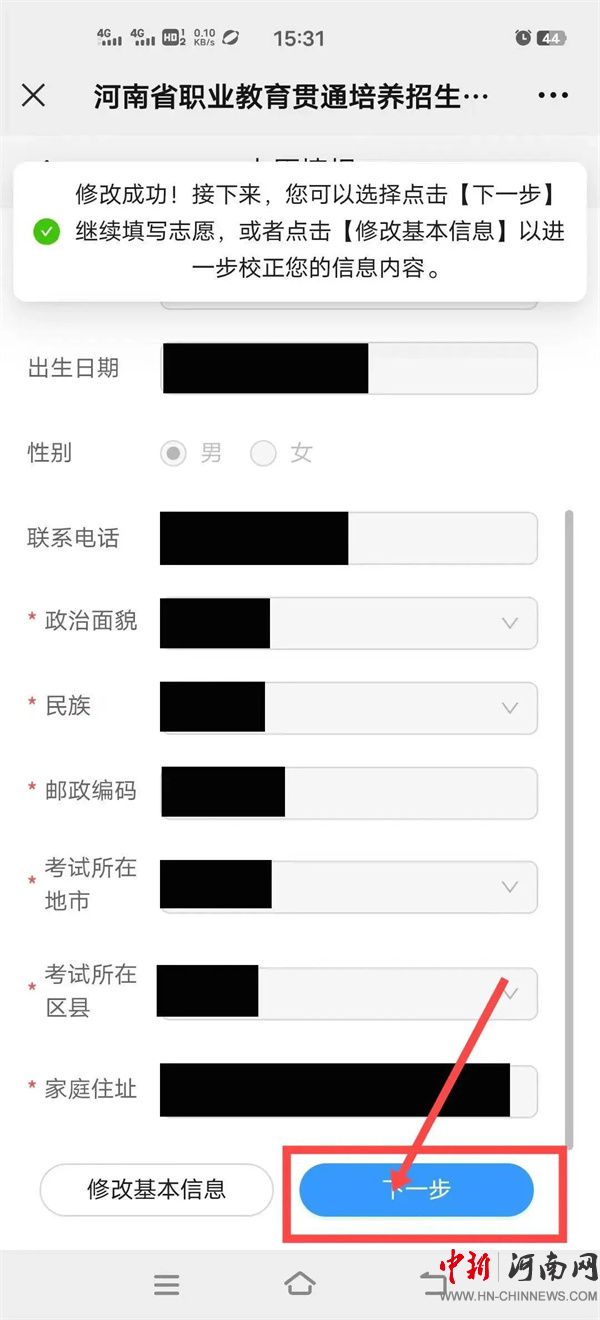Screen dimensions: 600x1320
Task: Tap the home navigation icon
Action: coord(299,1283)
